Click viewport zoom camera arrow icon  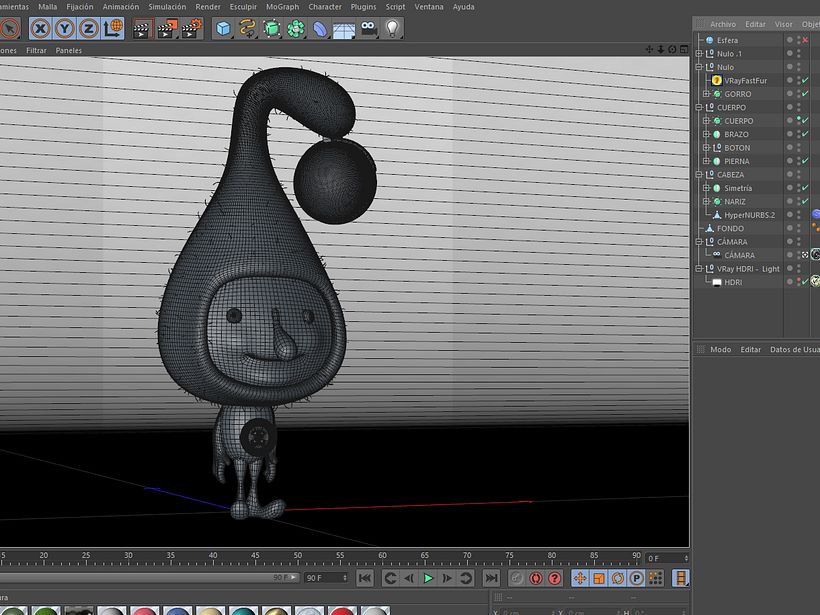click(661, 49)
